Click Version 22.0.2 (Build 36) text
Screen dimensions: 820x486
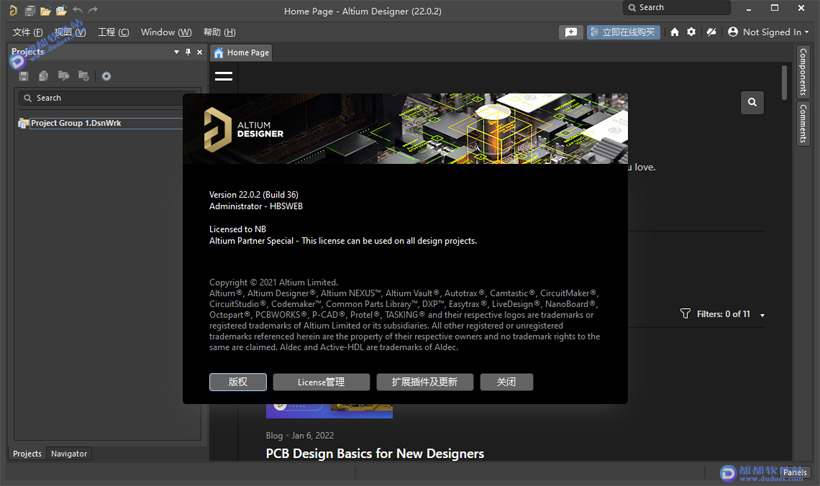pos(254,195)
